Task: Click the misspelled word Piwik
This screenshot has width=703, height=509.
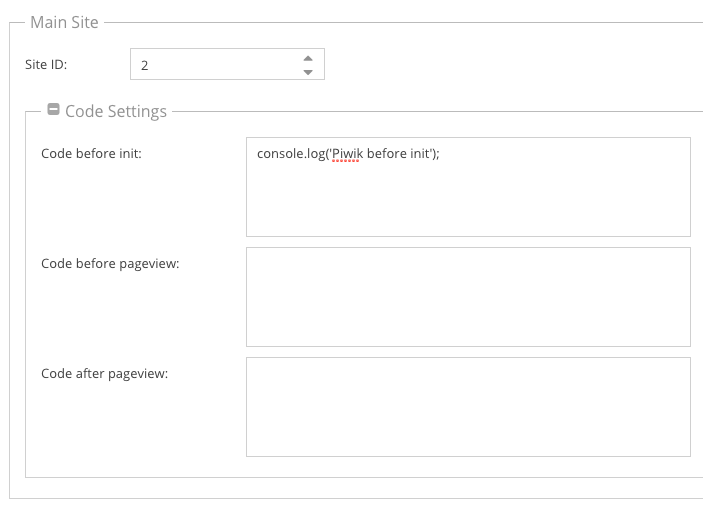Action: 347,154
